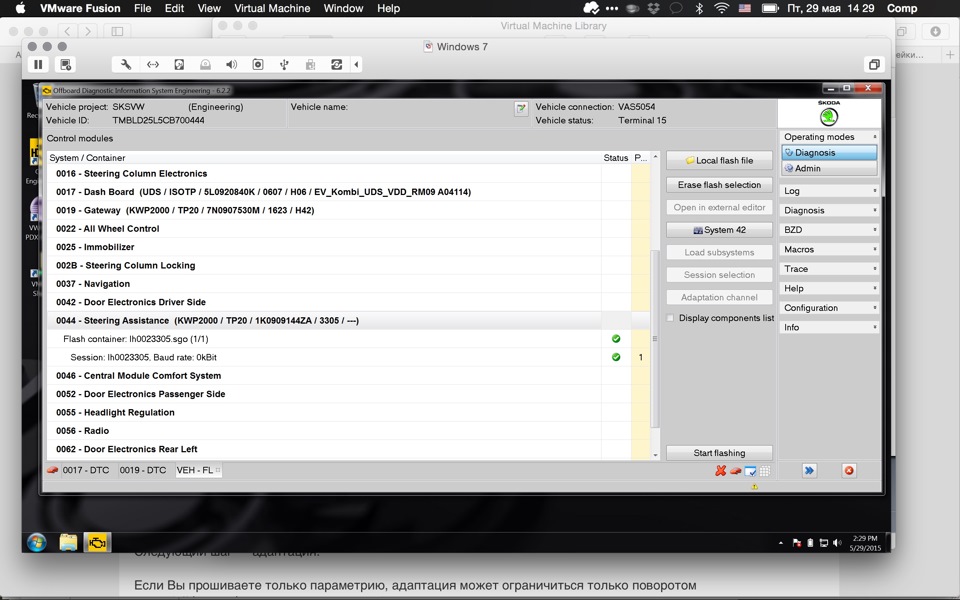Click Action Center flag in system tray
The image size is (960, 600).
pos(797,542)
